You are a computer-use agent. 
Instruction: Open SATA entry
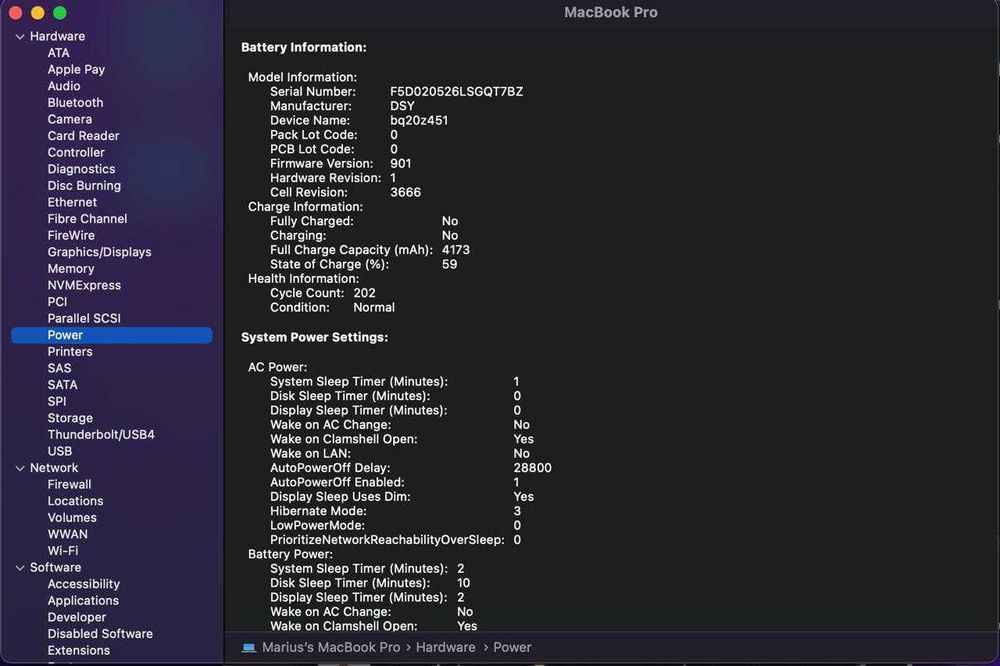(x=62, y=385)
